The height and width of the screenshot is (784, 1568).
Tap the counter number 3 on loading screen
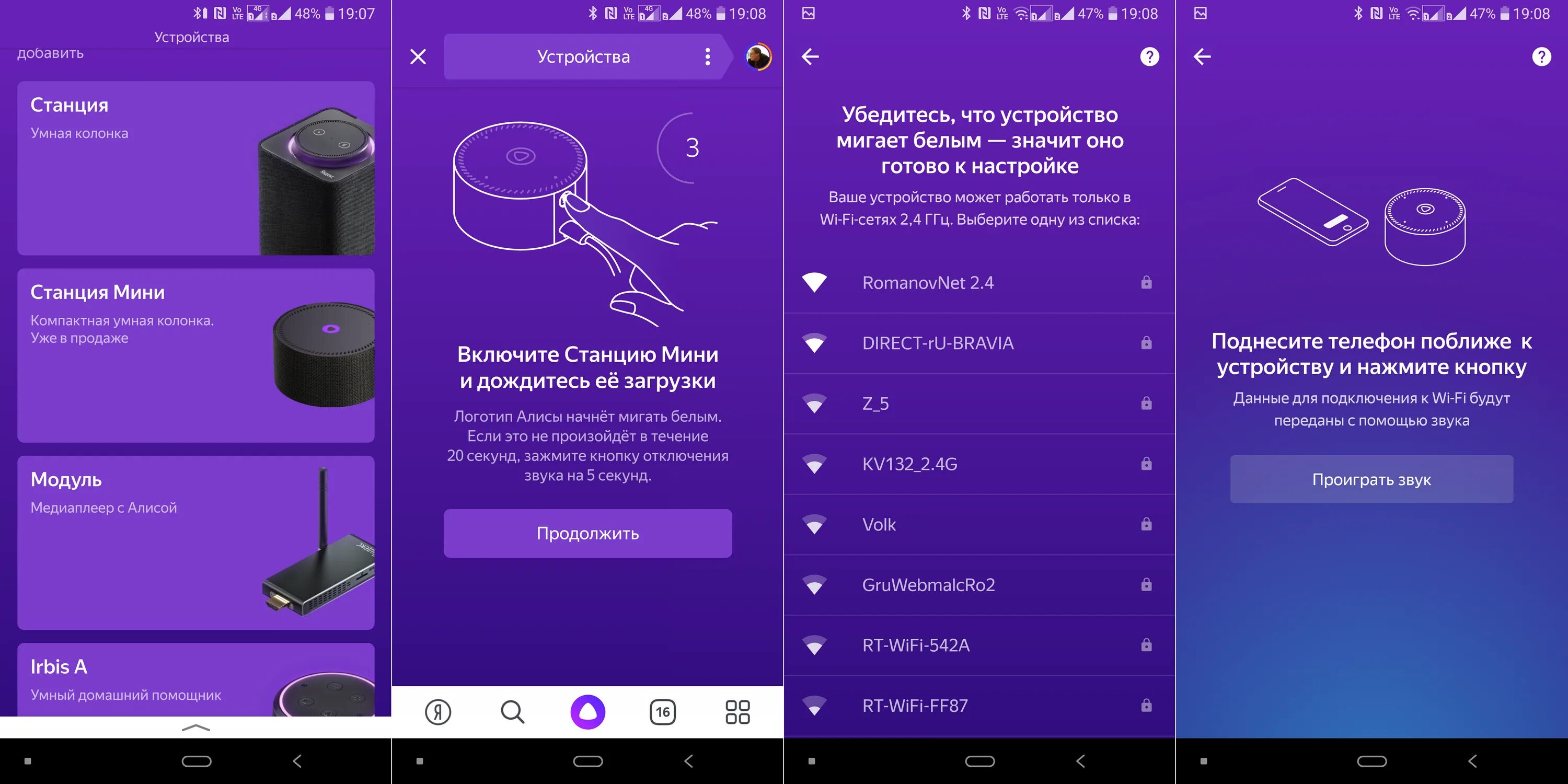[x=693, y=148]
